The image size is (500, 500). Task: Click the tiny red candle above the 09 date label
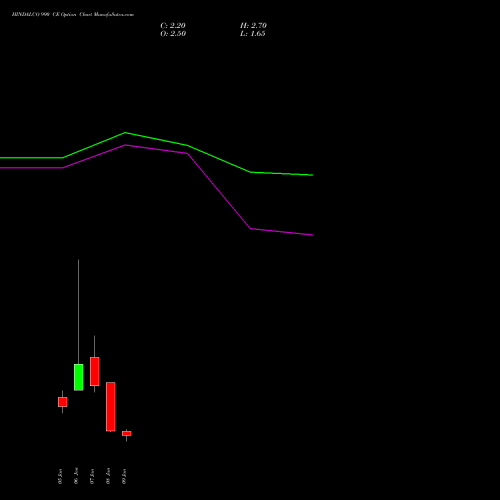coord(127,433)
